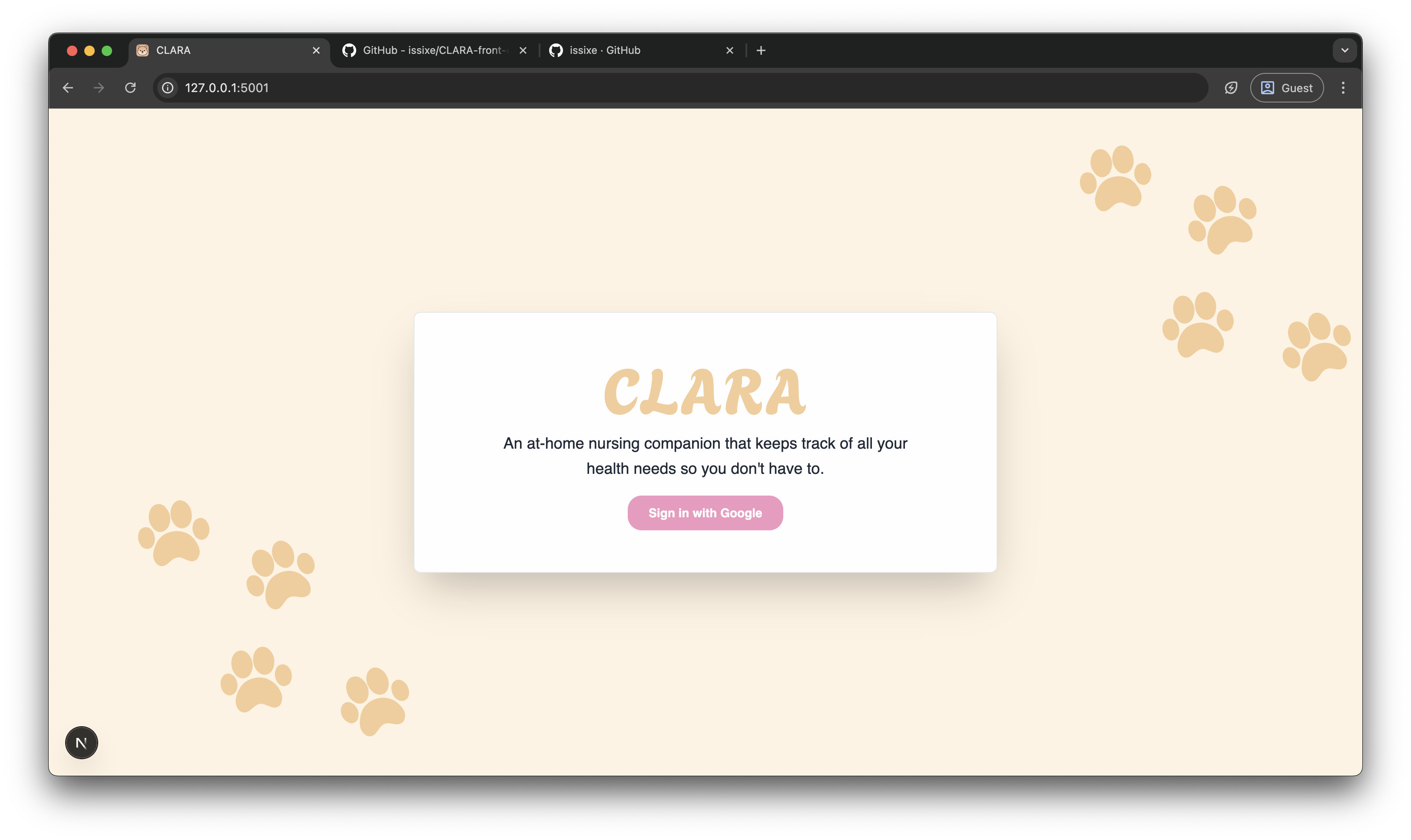
Task: Go back using the browser back arrow
Action: click(x=68, y=88)
